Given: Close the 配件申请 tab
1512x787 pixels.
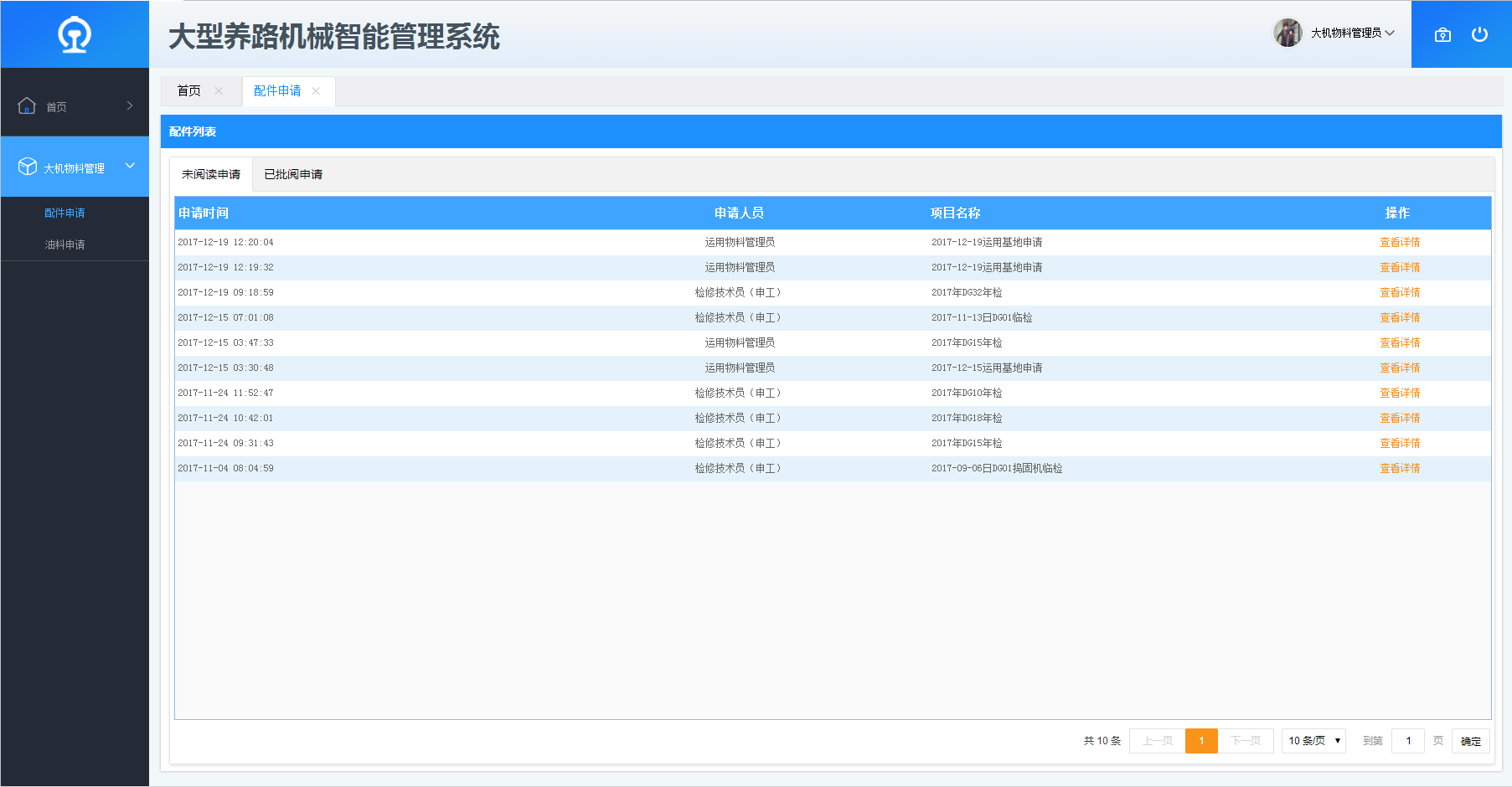Looking at the screenshot, I should (x=316, y=91).
